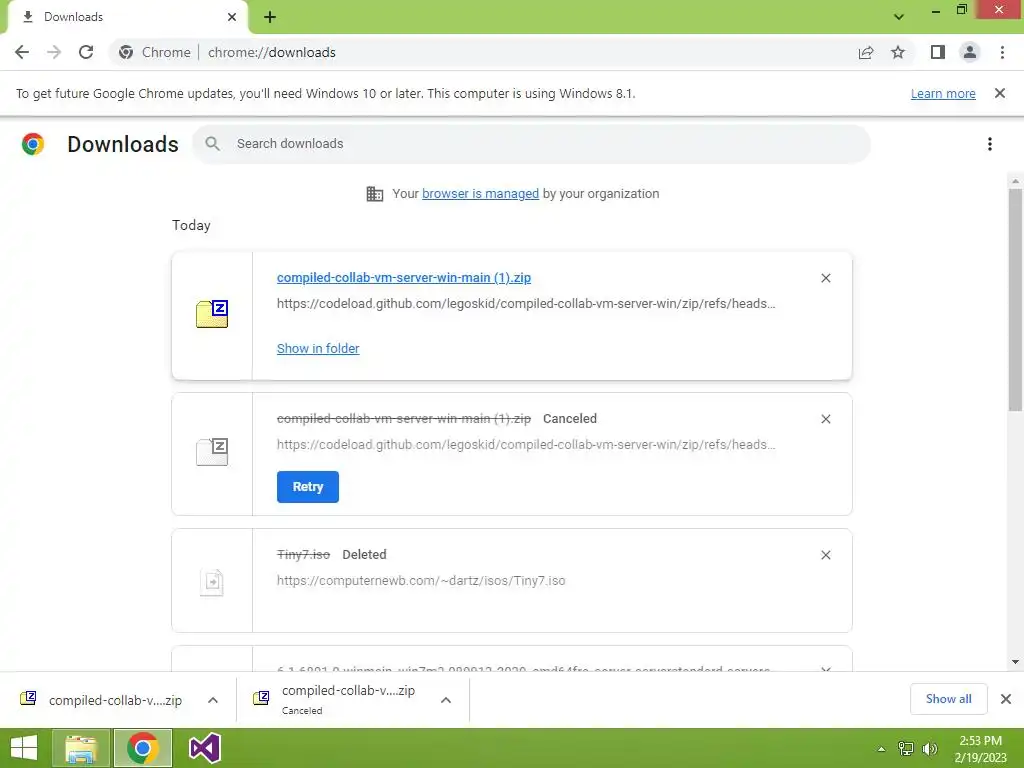Open the tab search chevron
The image size is (1024, 768).
[899, 17]
